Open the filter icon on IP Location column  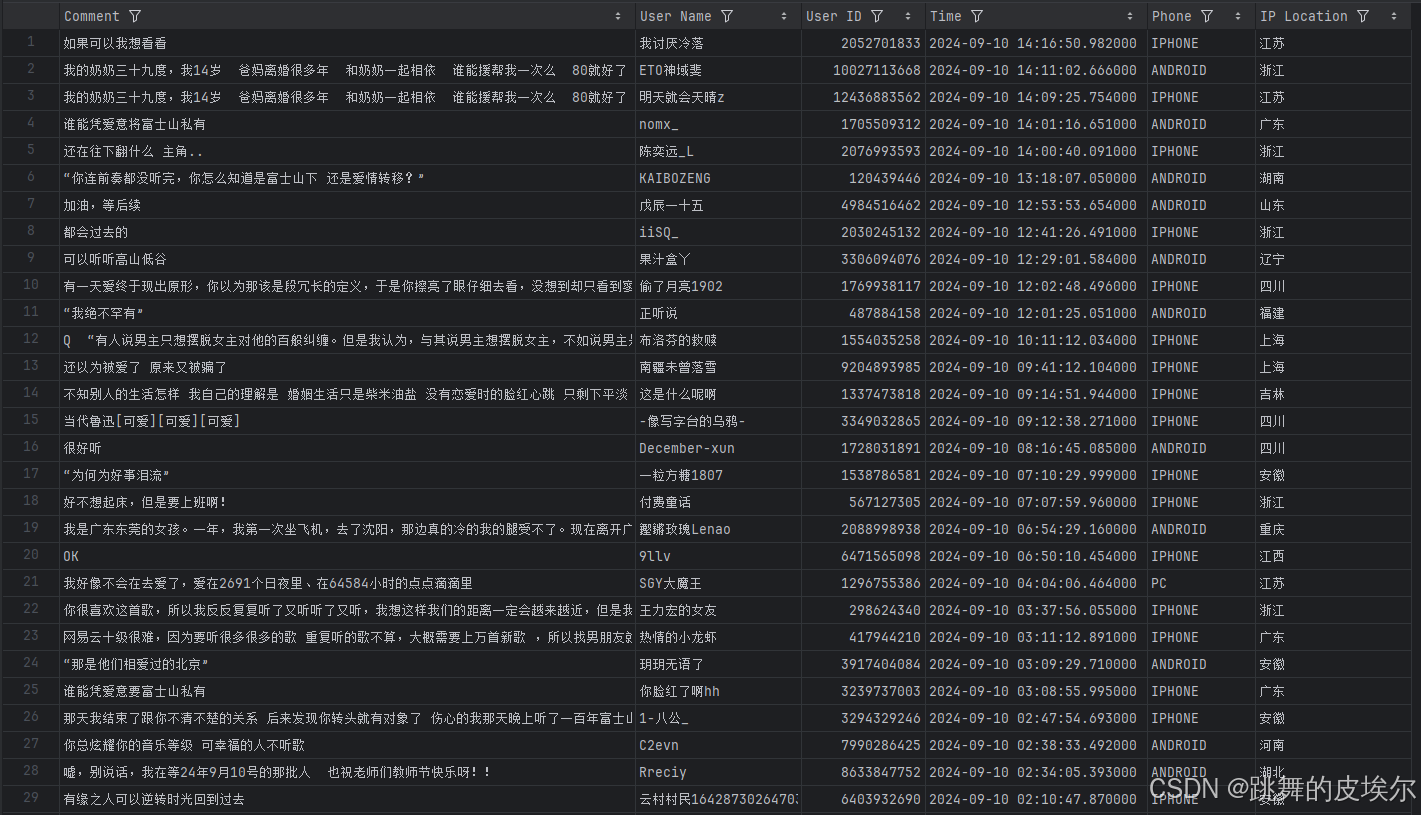tap(1363, 16)
